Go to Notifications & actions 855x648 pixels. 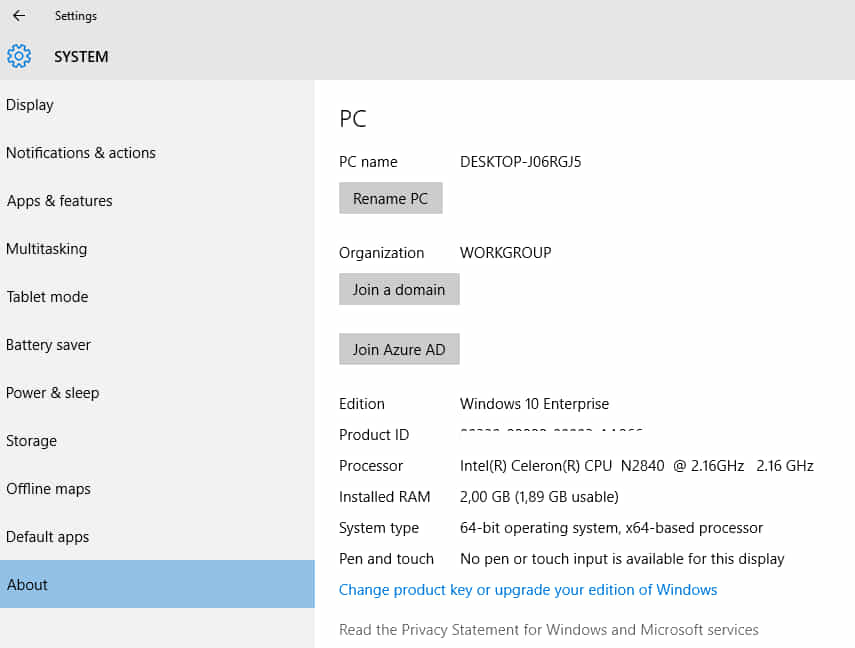tap(81, 153)
